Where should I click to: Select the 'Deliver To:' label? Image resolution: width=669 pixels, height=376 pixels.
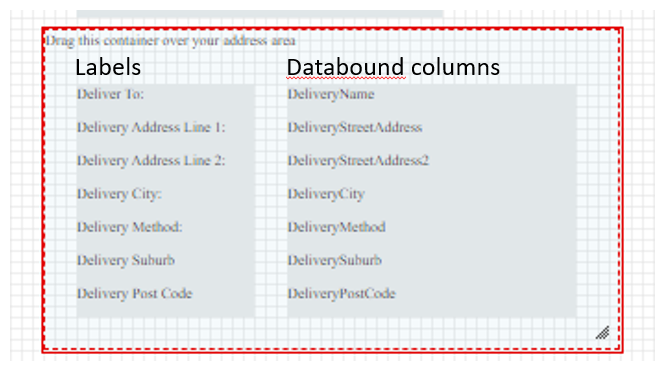(x=110, y=94)
